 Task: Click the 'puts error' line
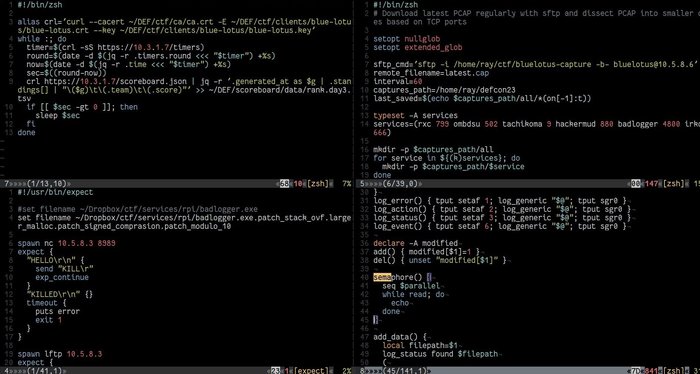pyautogui.click(x=58, y=312)
